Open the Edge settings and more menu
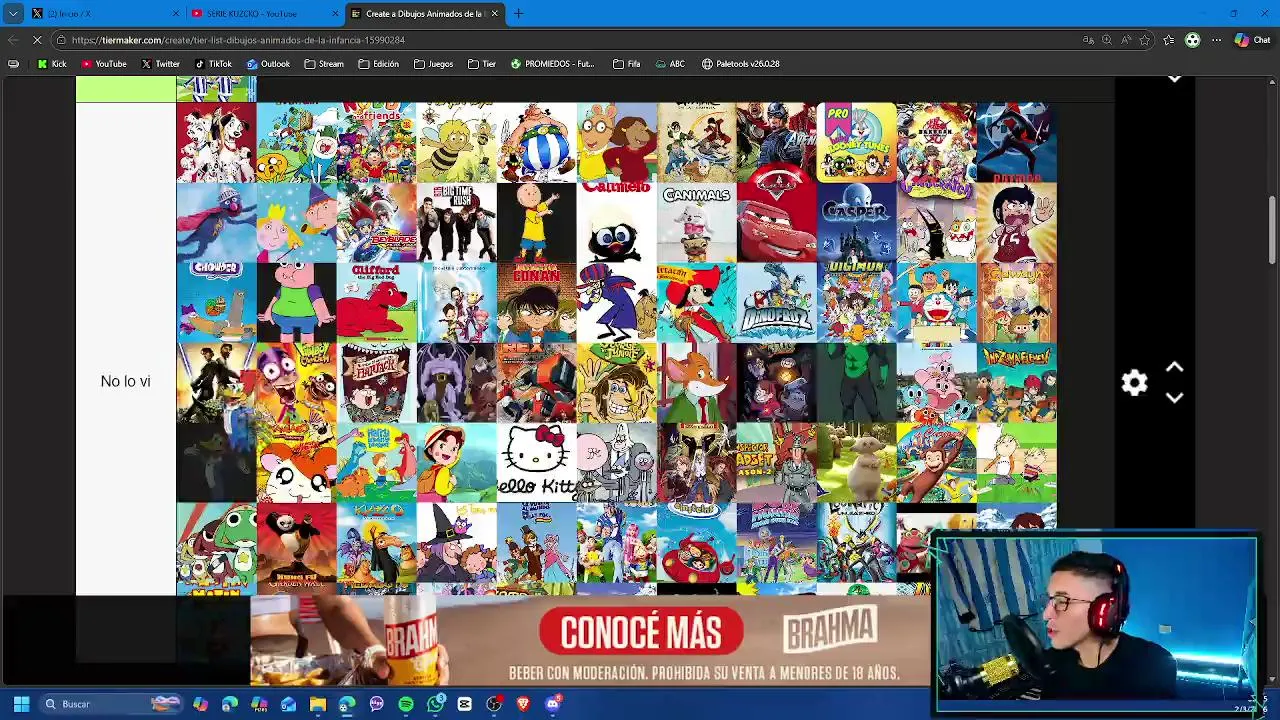 pyautogui.click(x=1216, y=40)
